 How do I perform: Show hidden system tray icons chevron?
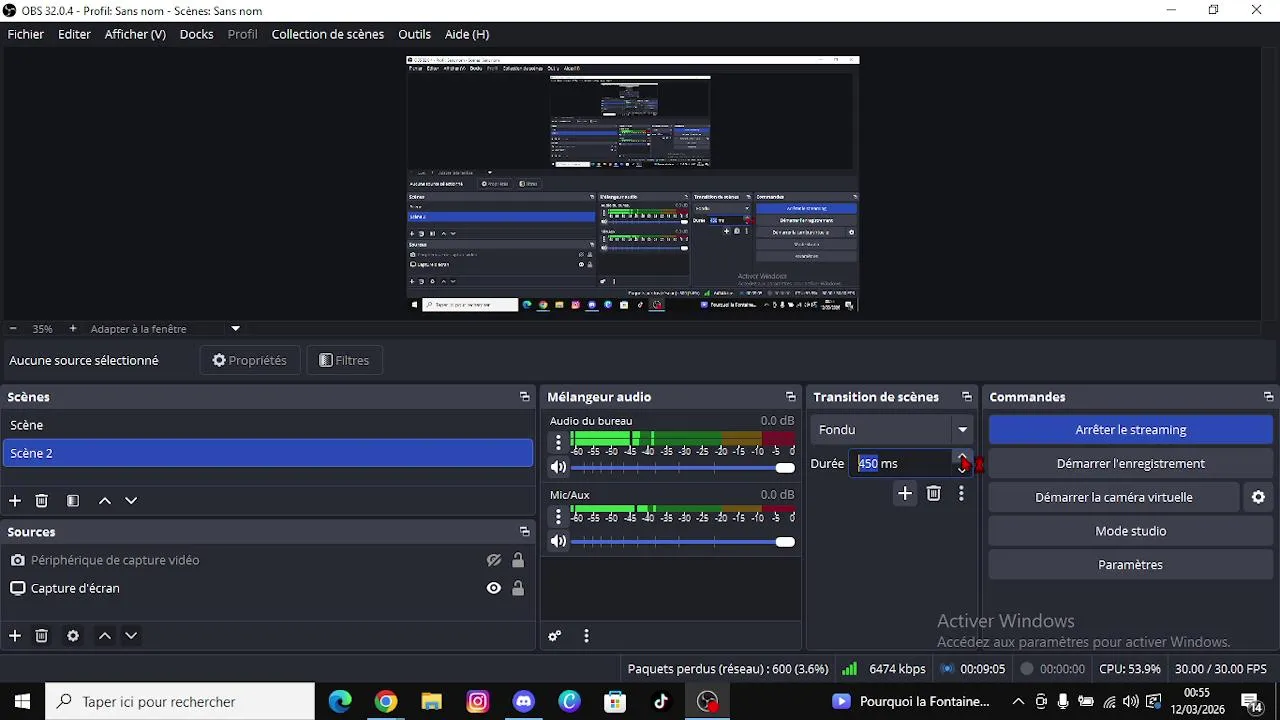click(x=1018, y=701)
